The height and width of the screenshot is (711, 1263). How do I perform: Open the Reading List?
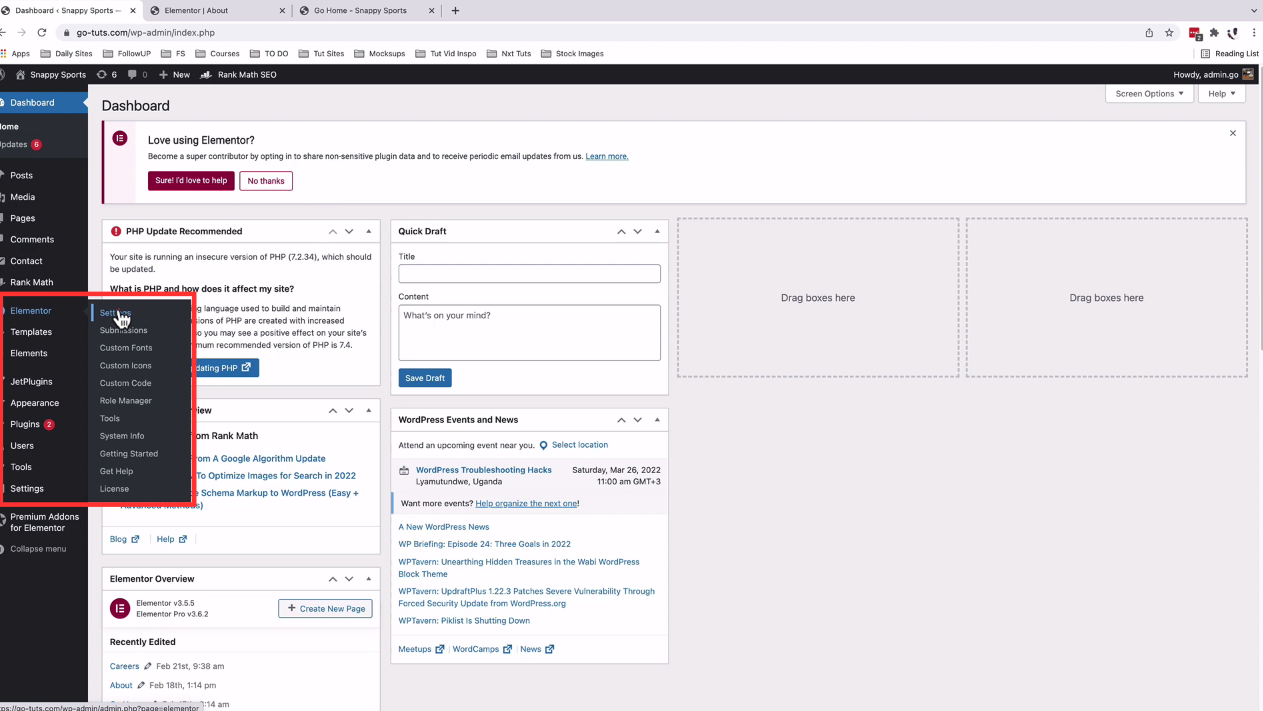tap(1229, 53)
